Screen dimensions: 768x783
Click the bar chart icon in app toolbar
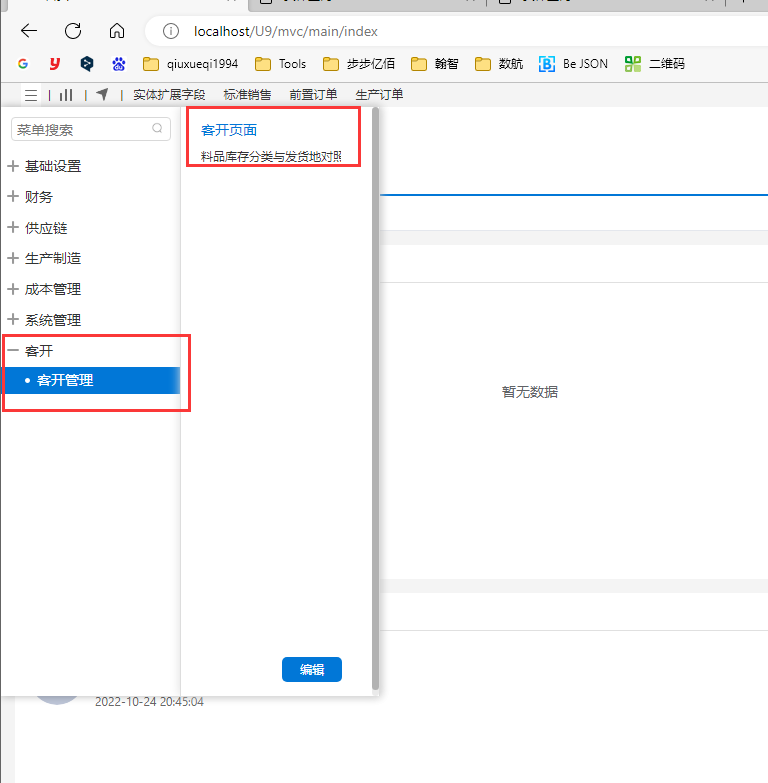pyautogui.click(x=66, y=95)
